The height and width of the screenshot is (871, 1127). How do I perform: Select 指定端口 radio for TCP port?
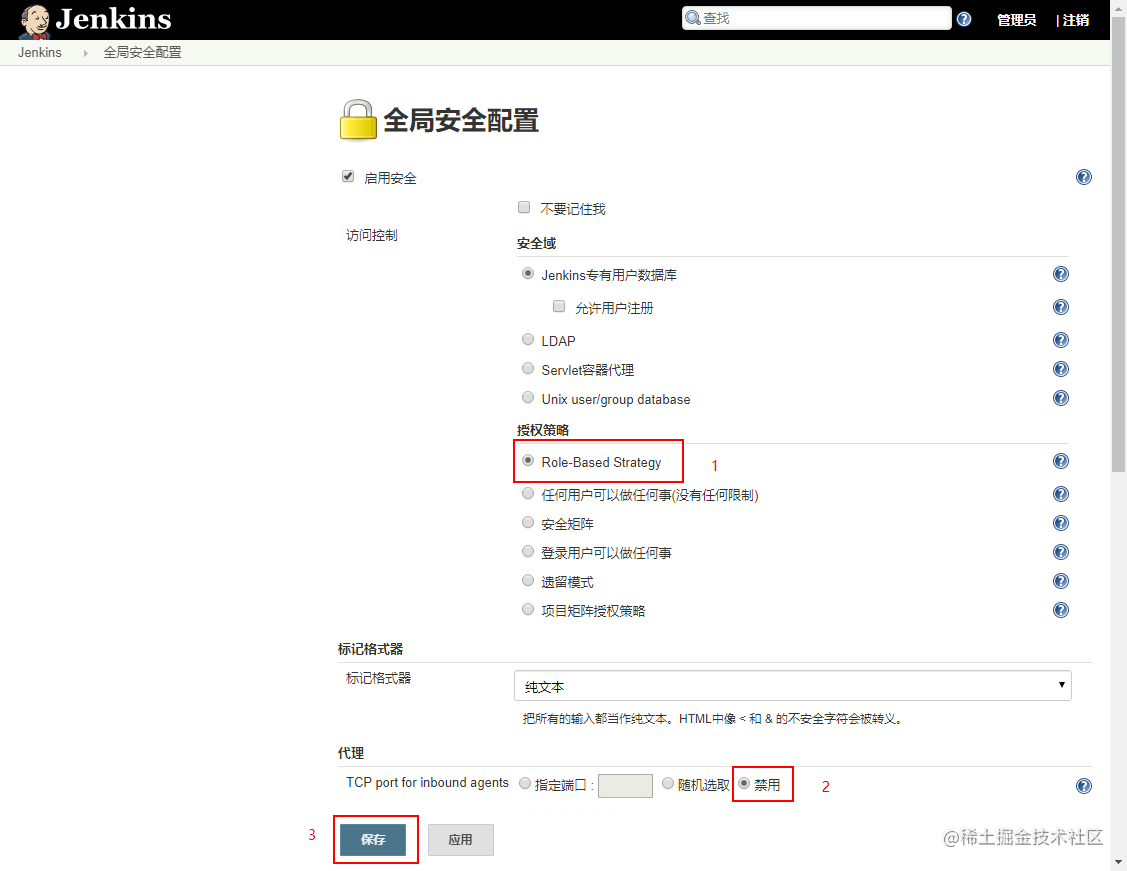[525, 783]
